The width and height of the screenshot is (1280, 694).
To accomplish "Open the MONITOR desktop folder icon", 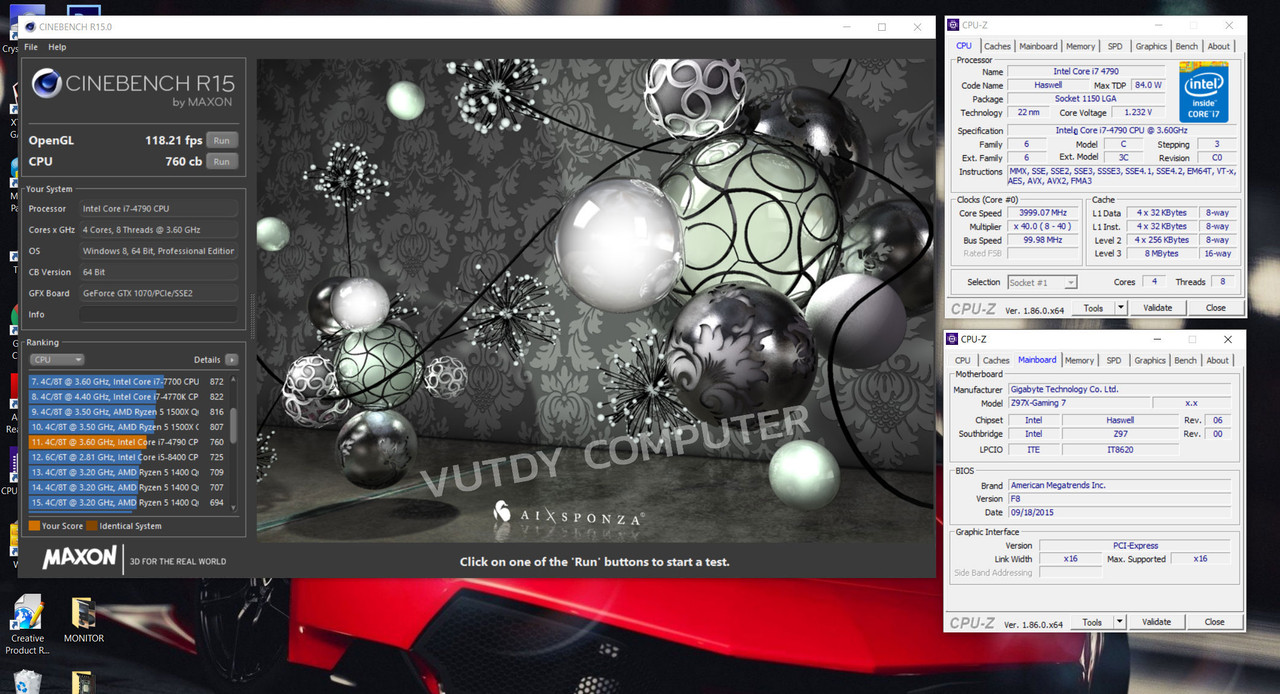I will click(x=84, y=620).
